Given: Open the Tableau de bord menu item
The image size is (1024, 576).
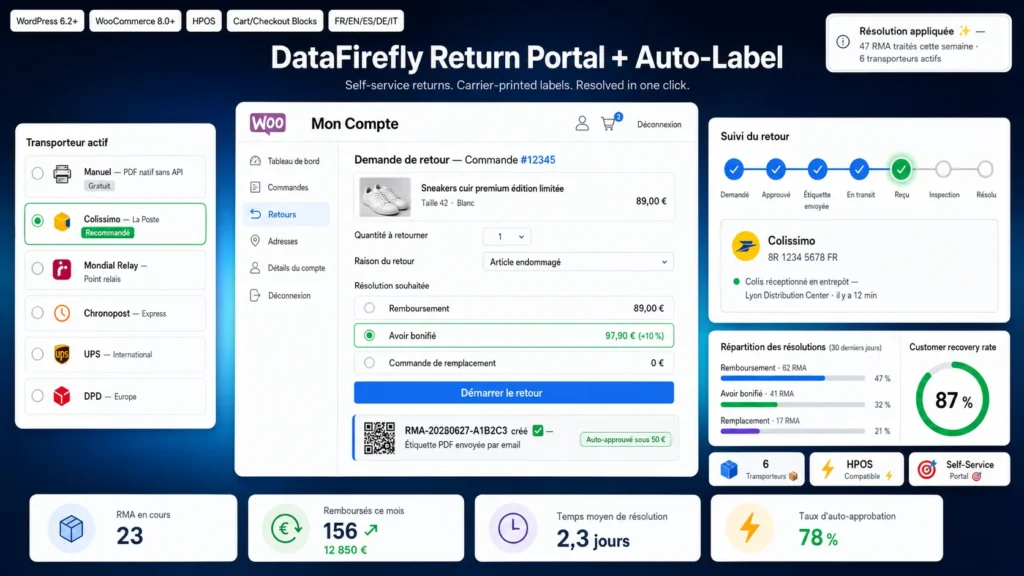Looking at the screenshot, I should (287, 161).
